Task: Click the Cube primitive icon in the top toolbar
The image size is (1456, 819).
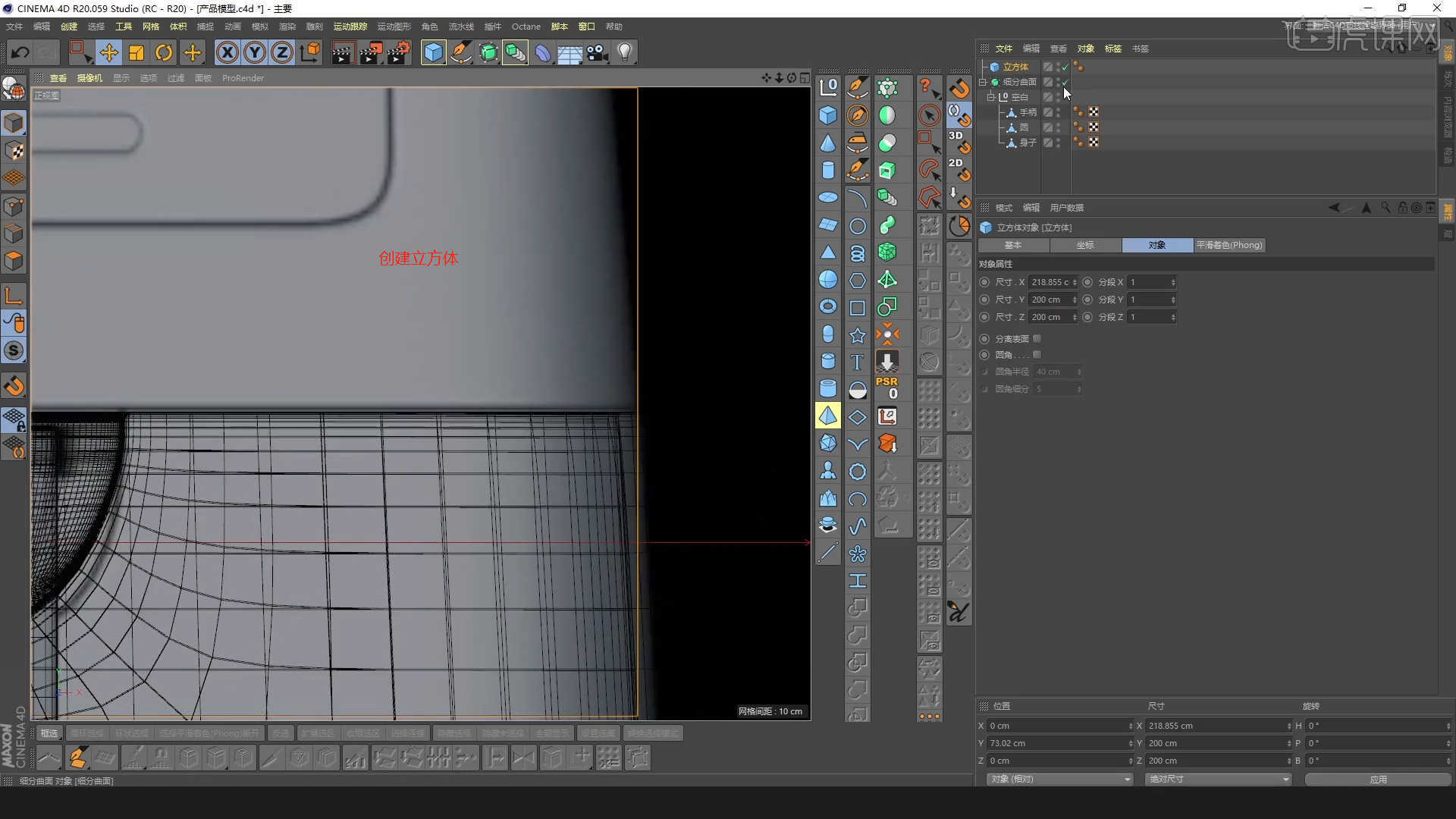Action: pyautogui.click(x=433, y=52)
